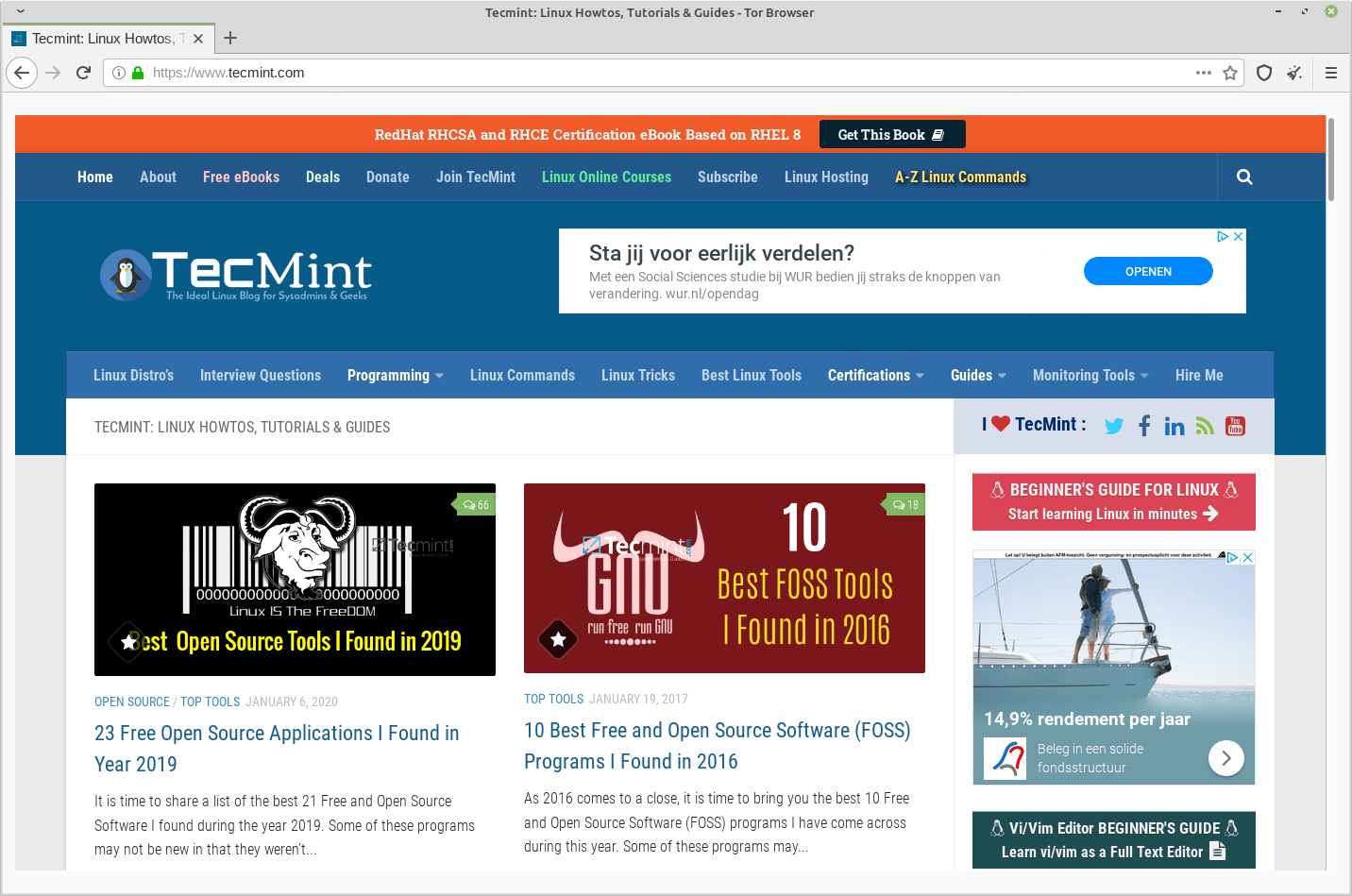This screenshot has height=896, width=1352.
Task: Select Deals in the top menu
Action: coord(323,177)
